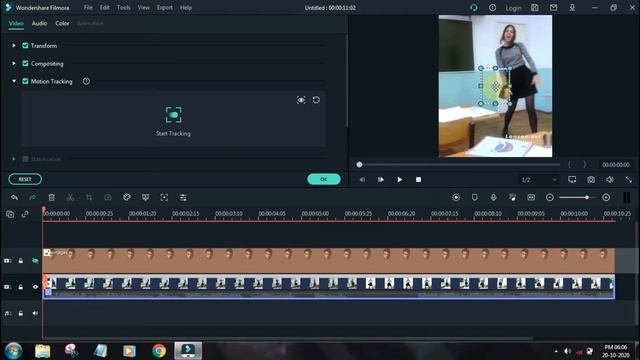The height and width of the screenshot is (360, 640).
Task: Open the File menu
Action: (x=88, y=7)
